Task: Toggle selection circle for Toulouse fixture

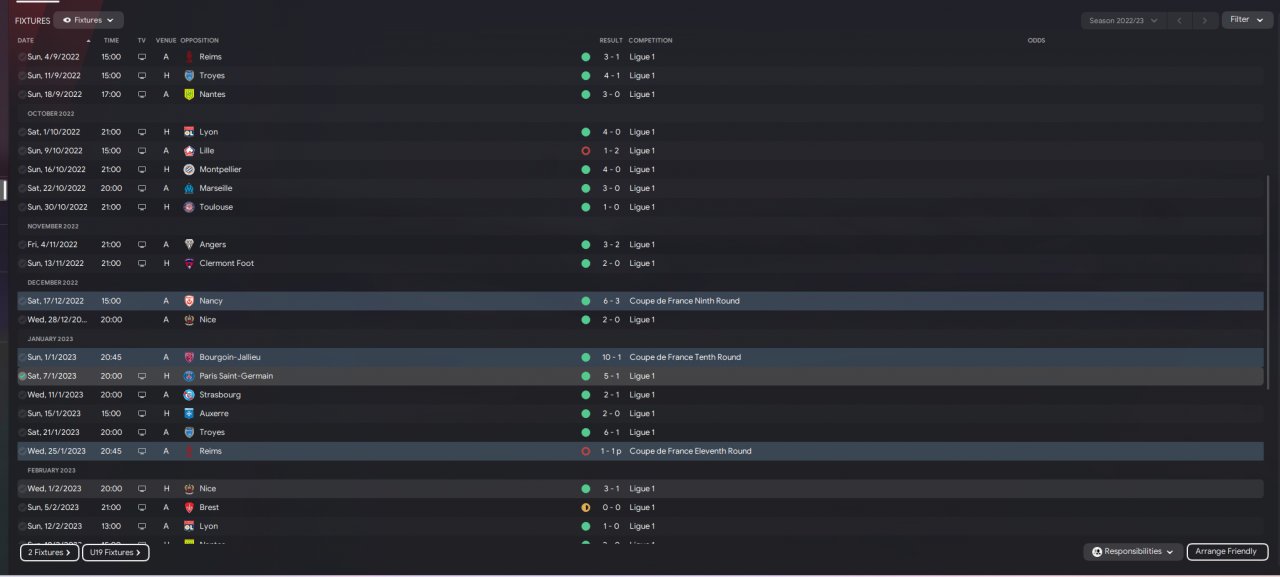Action: pyautogui.click(x=22, y=207)
